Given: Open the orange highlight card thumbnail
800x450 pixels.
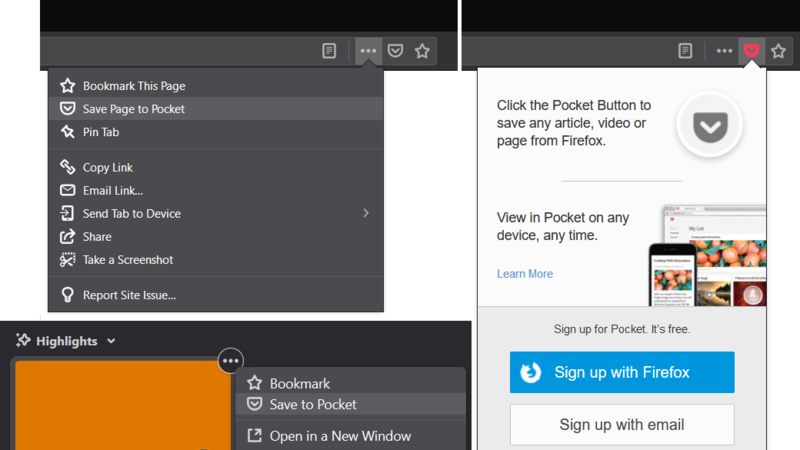Looking at the screenshot, I should (x=123, y=406).
